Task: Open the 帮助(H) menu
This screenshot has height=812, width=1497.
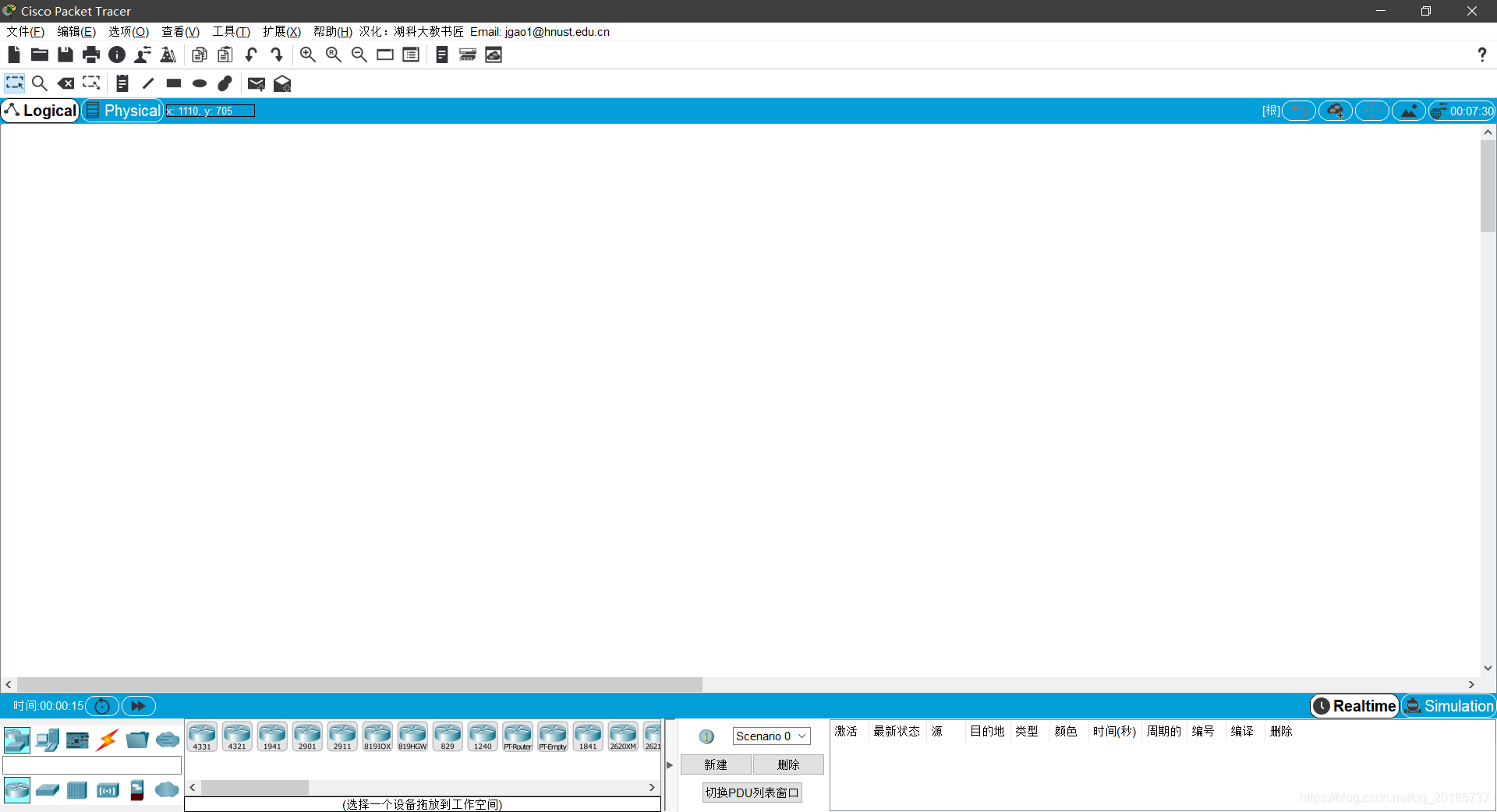Action: [x=333, y=32]
